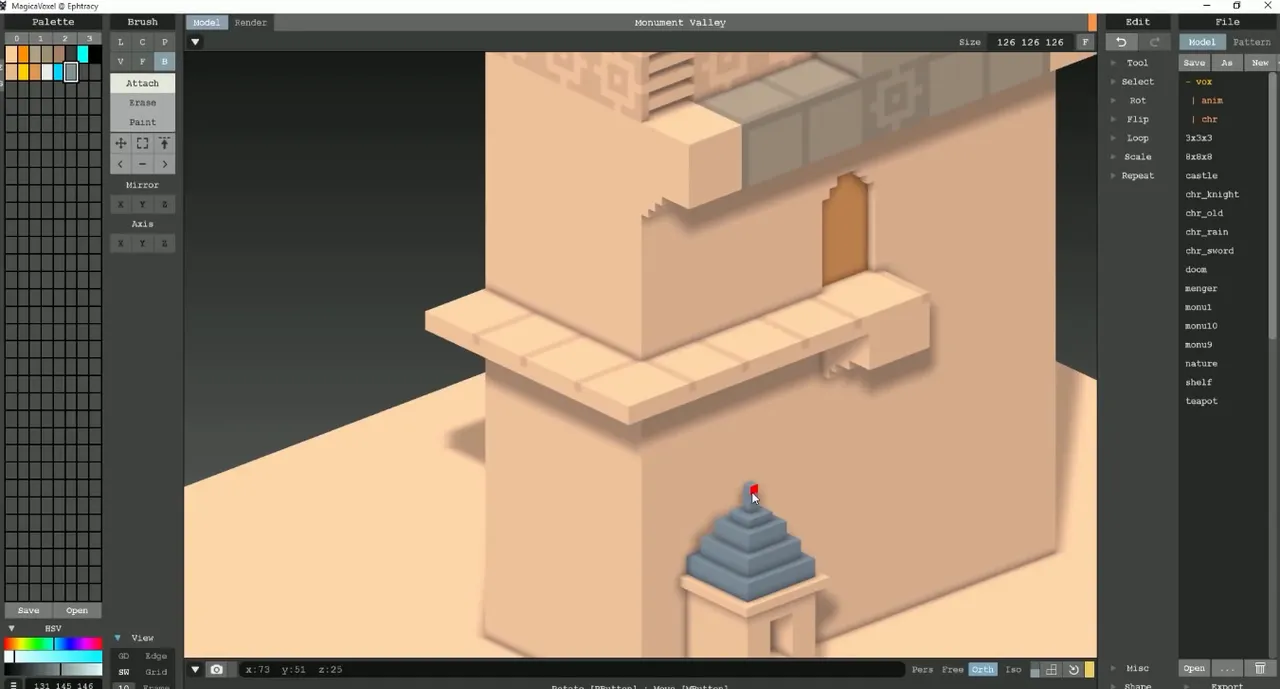Click the ellipsis button beside Open in File panel
Viewport: 1280px width, 689px height.
[x=1227, y=668]
